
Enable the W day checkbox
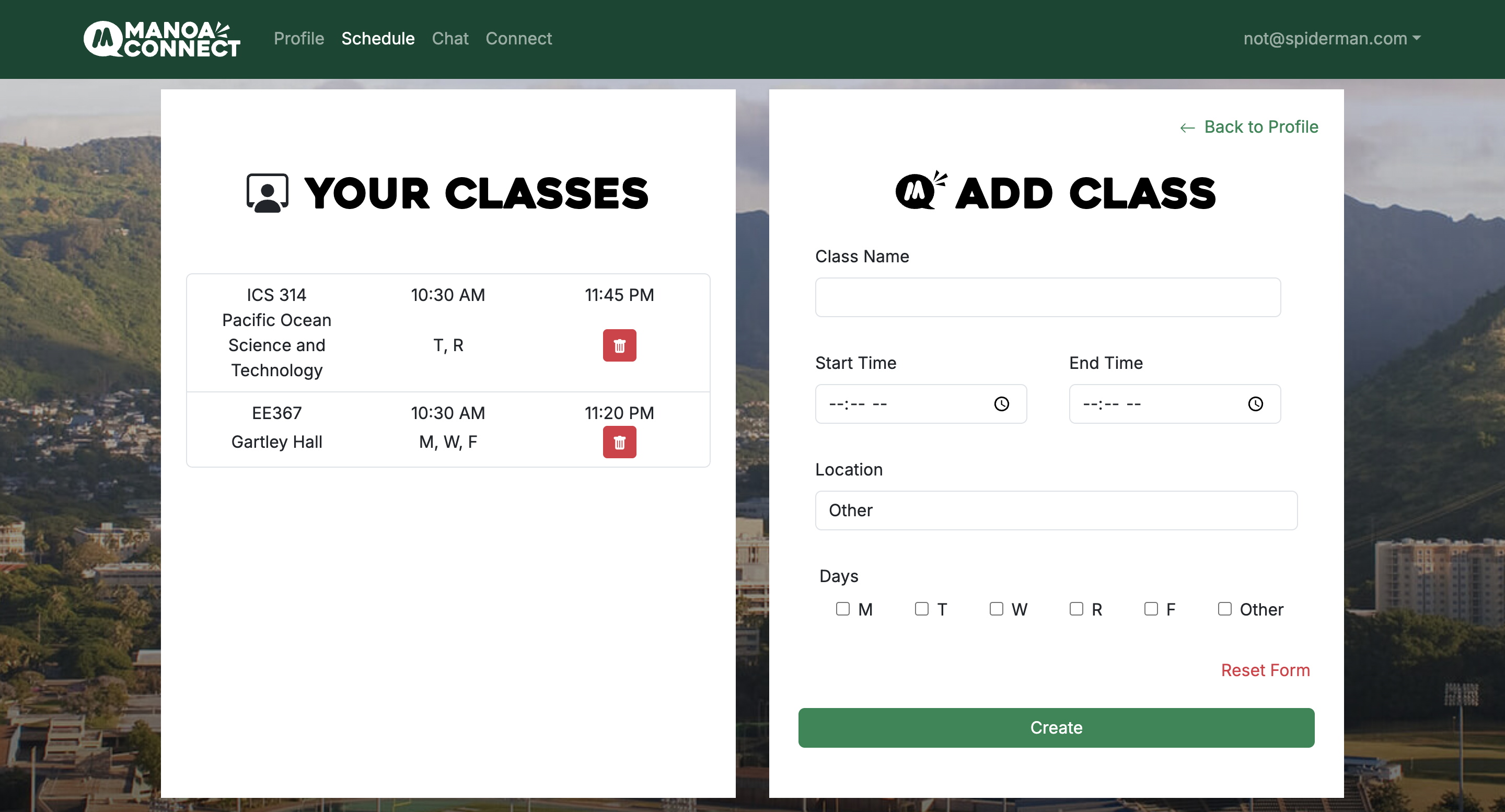[x=996, y=609]
